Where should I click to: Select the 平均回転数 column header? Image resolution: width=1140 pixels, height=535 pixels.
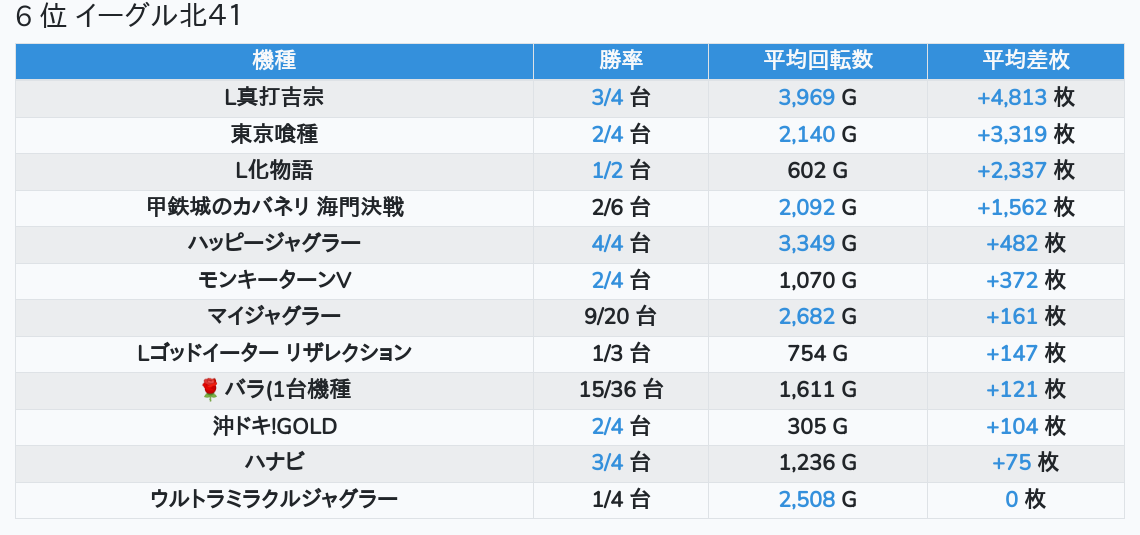coord(817,60)
